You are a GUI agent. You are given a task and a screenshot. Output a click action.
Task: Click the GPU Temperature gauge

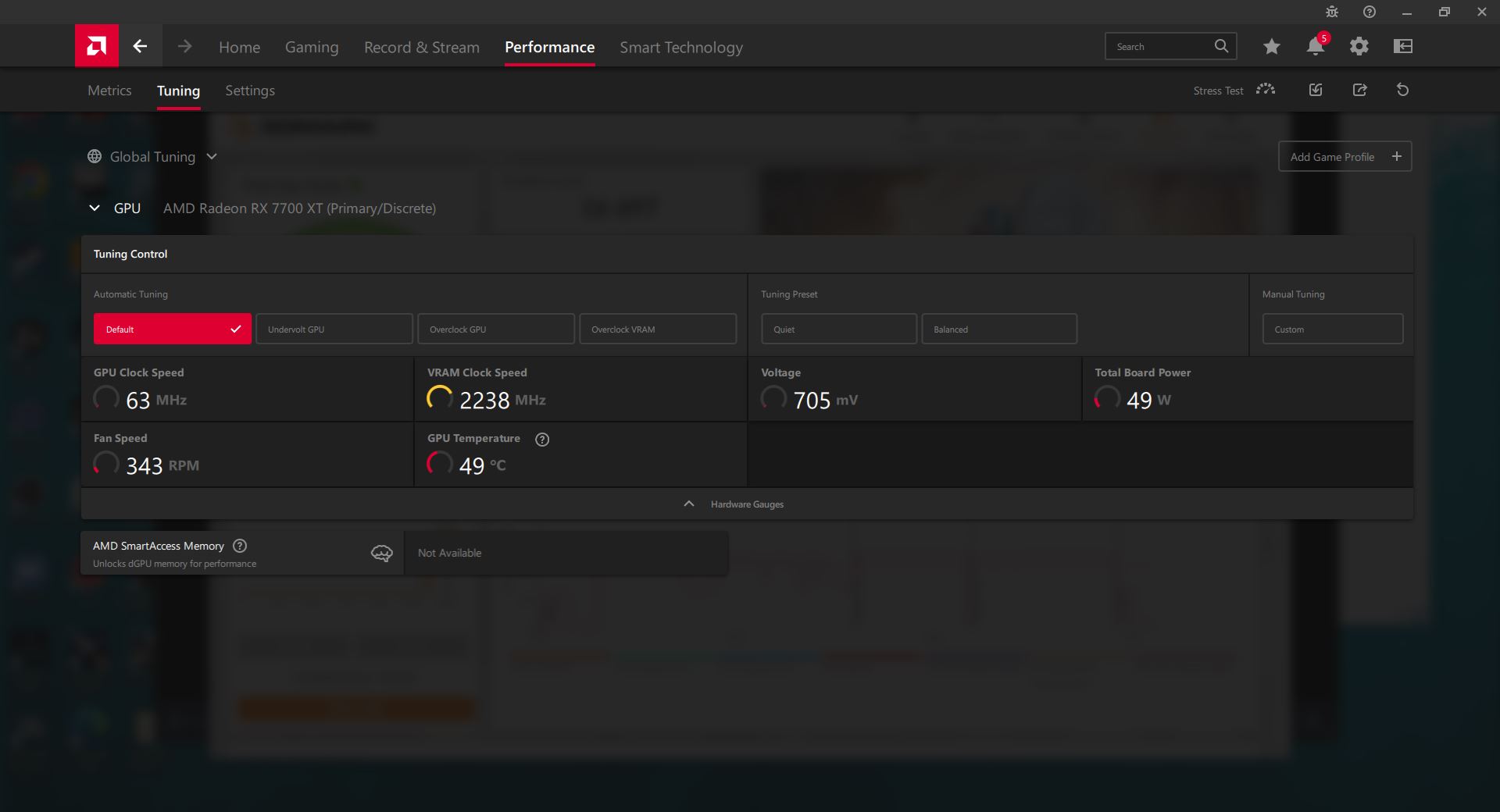tap(440, 465)
